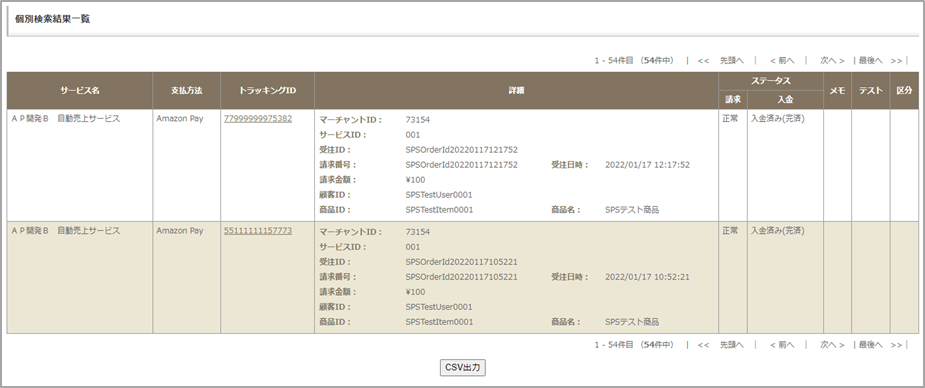This screenshot has width=925, height=388.
Task: Click Amazon Pay in second row
Action: (x=180, y=231)
